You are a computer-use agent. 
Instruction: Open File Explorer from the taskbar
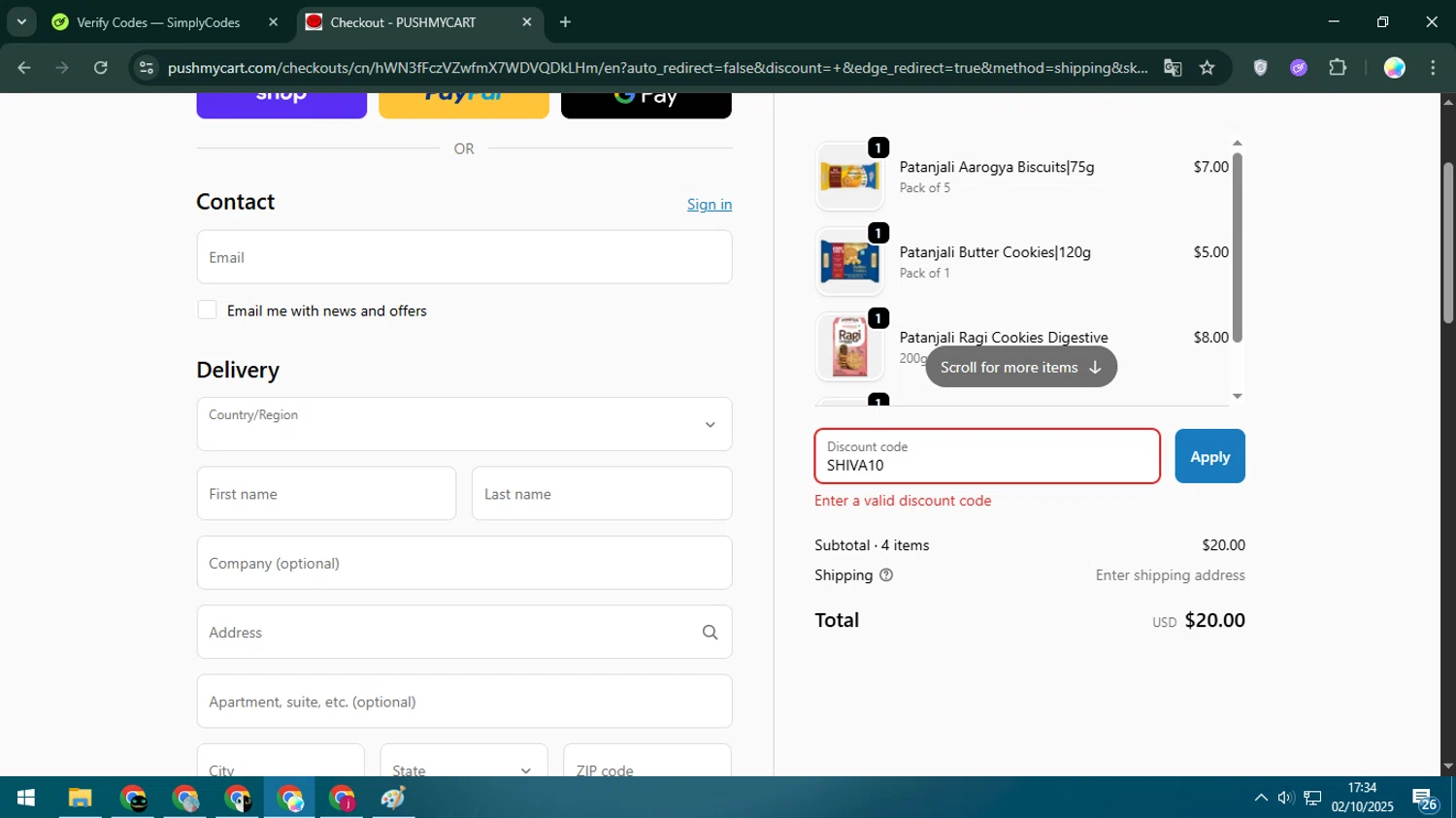(x=80, y=798)
